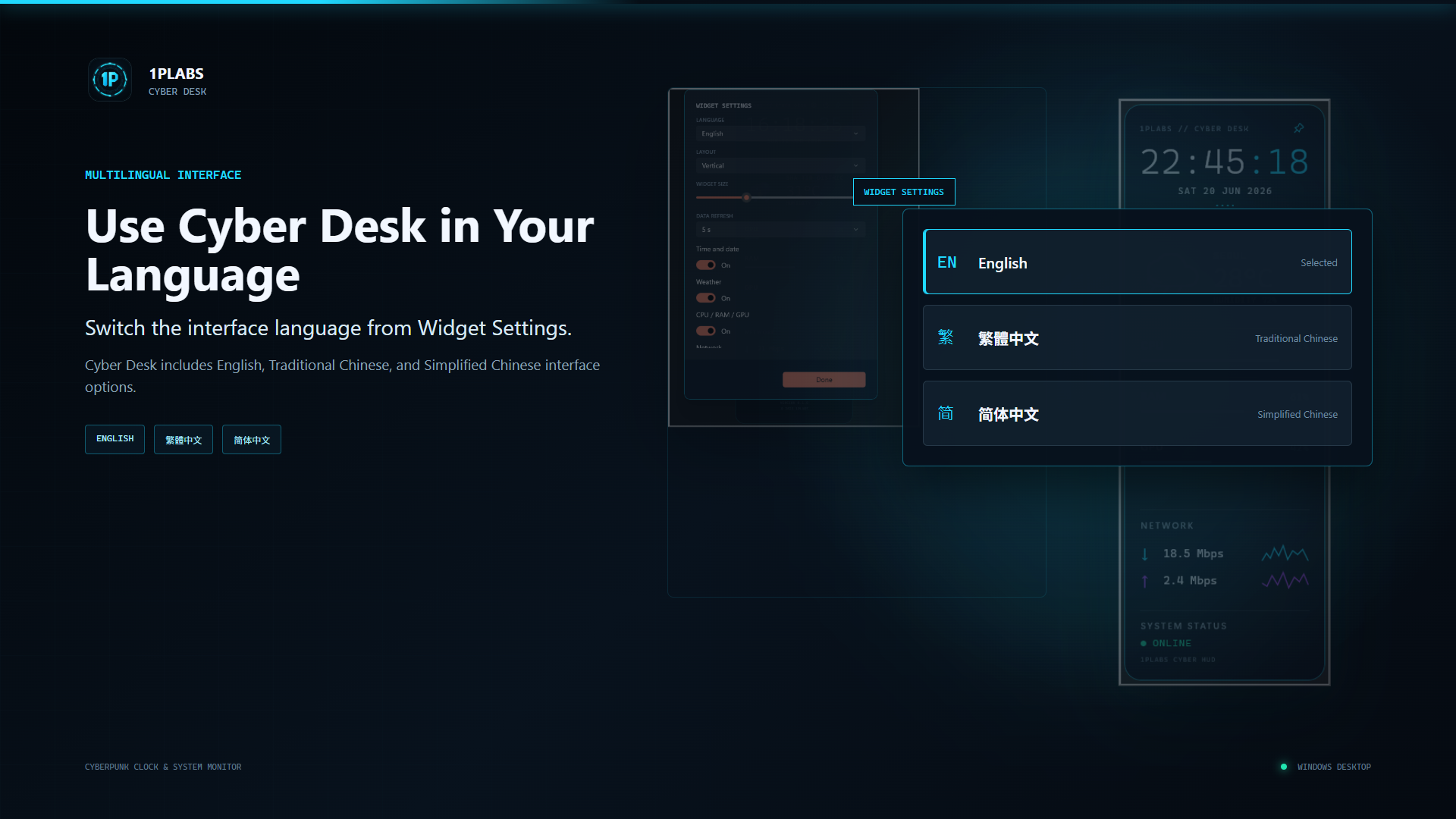The height and width of the screenshot is (819, 1456).
Task: Click the green dot beside WINDOWS DESKTOP
Action: (x=1284, y=767)
